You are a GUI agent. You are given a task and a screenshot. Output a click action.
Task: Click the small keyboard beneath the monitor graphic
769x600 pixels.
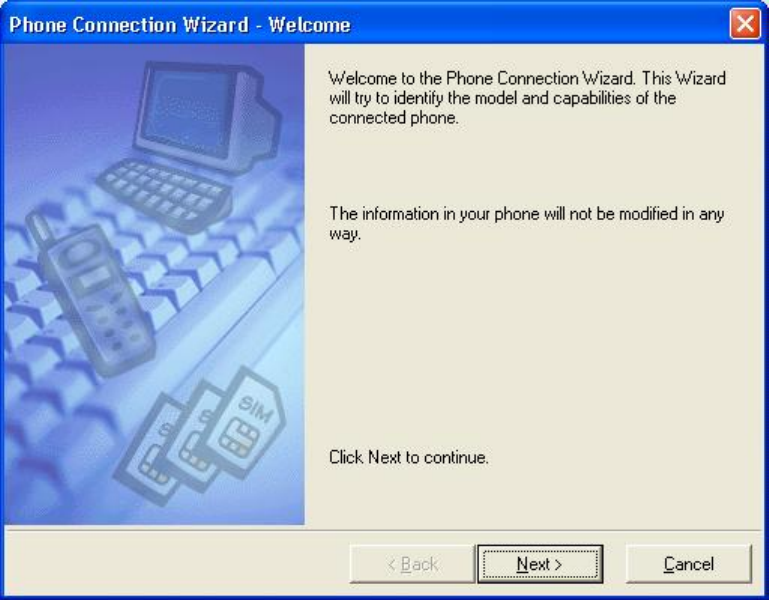[164, 195]
